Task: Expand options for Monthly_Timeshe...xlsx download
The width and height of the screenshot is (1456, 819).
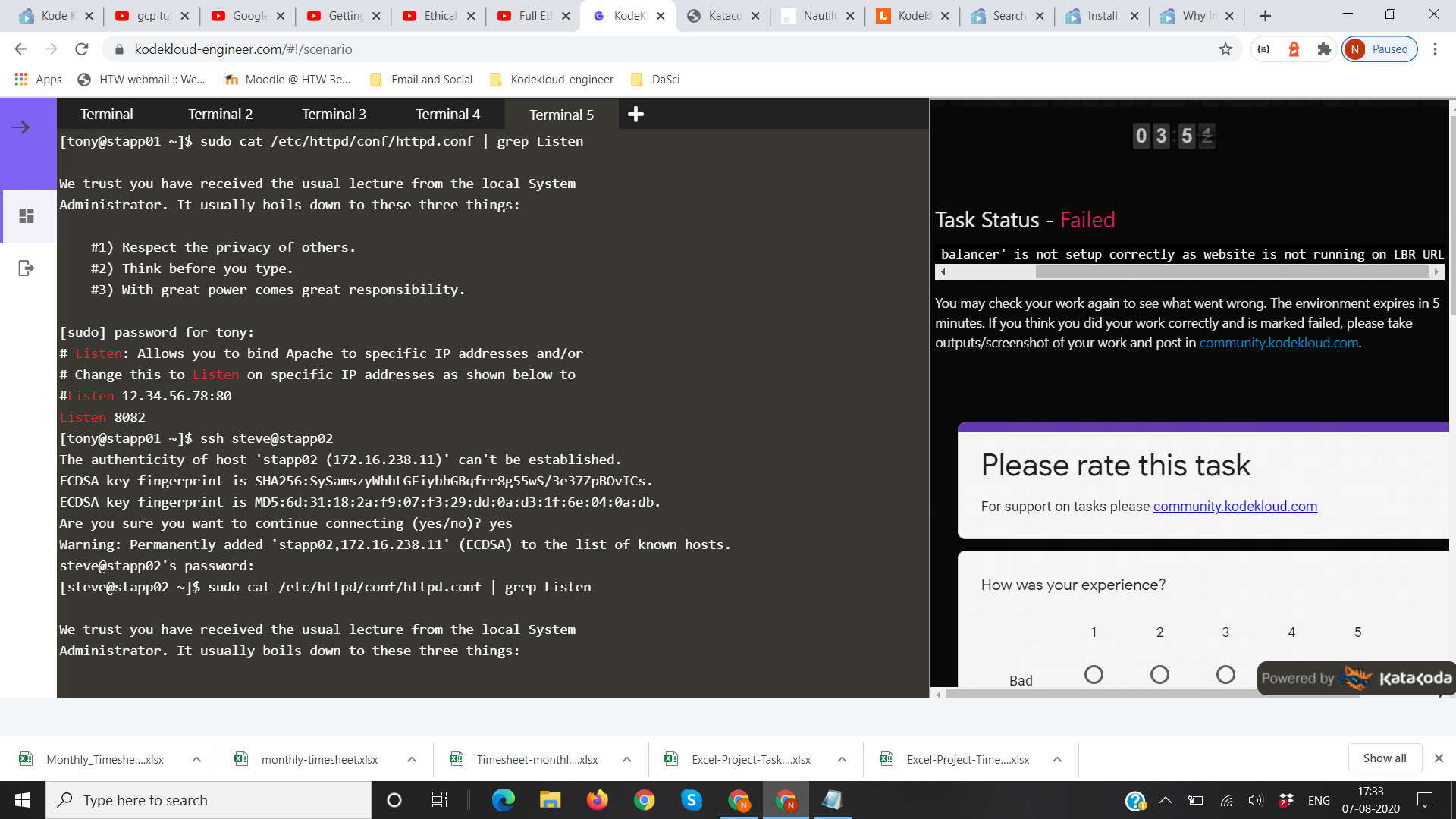Action: point(196,759)
